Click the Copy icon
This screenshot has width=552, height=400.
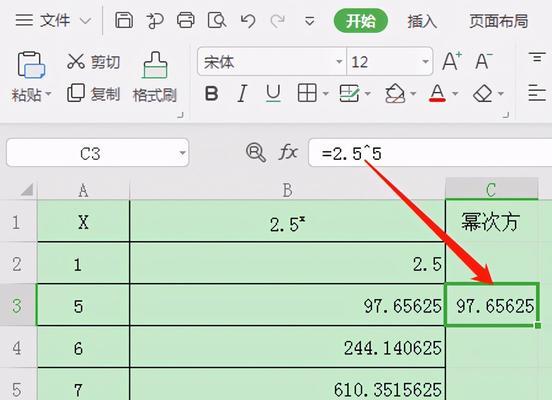[76, 93]
